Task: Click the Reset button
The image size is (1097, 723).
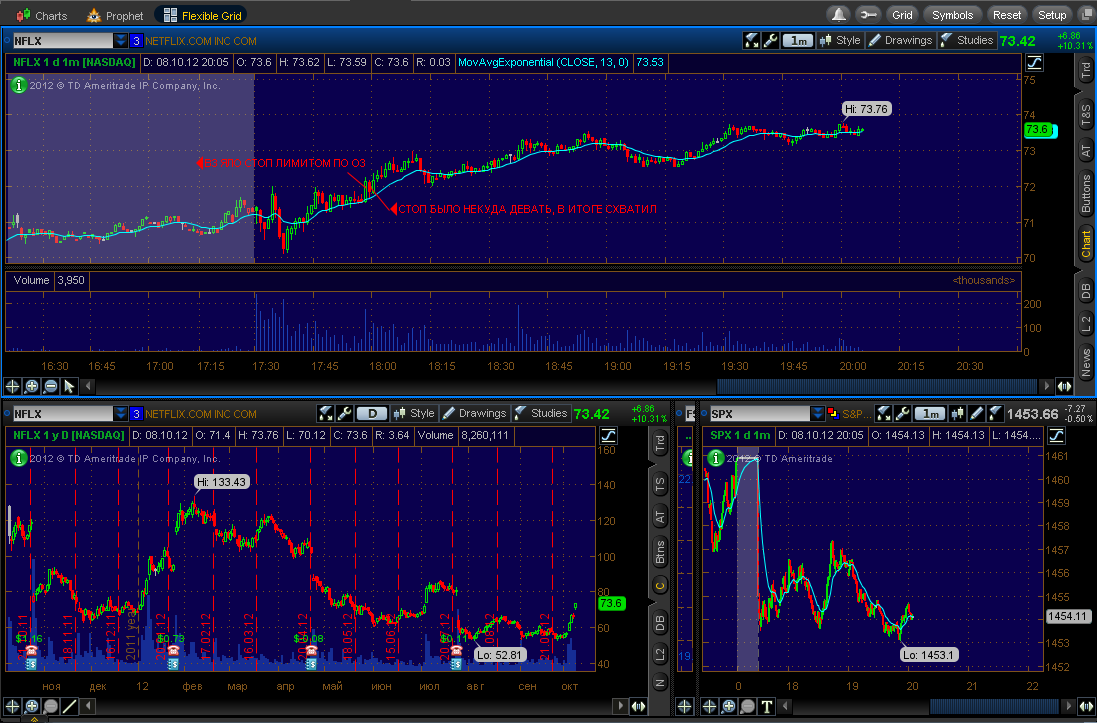Action: (x=1007, y=15)
